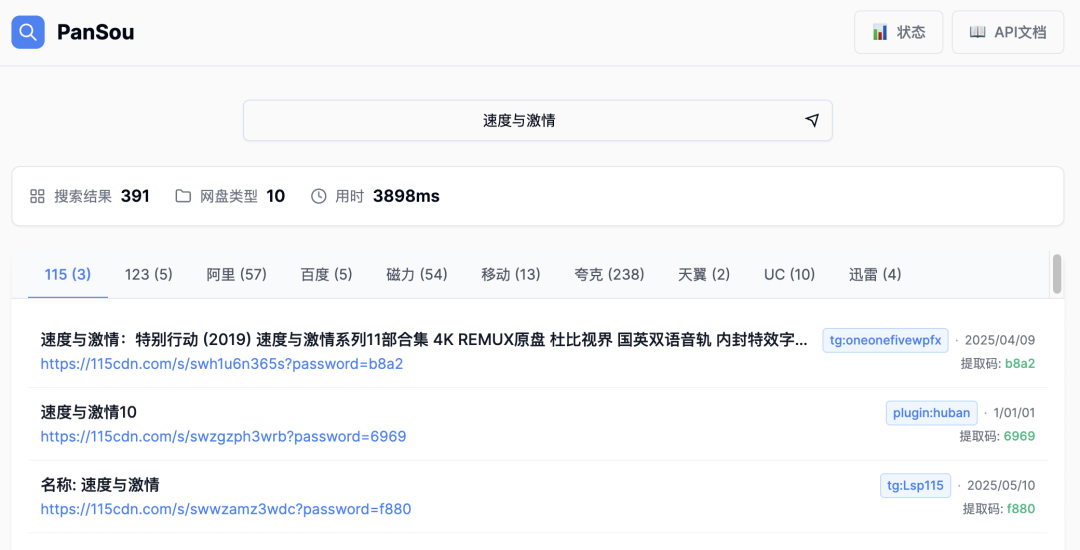Open the 115cdn link ending password=b8a2
1080x550 pixels.
pos(222,364)
